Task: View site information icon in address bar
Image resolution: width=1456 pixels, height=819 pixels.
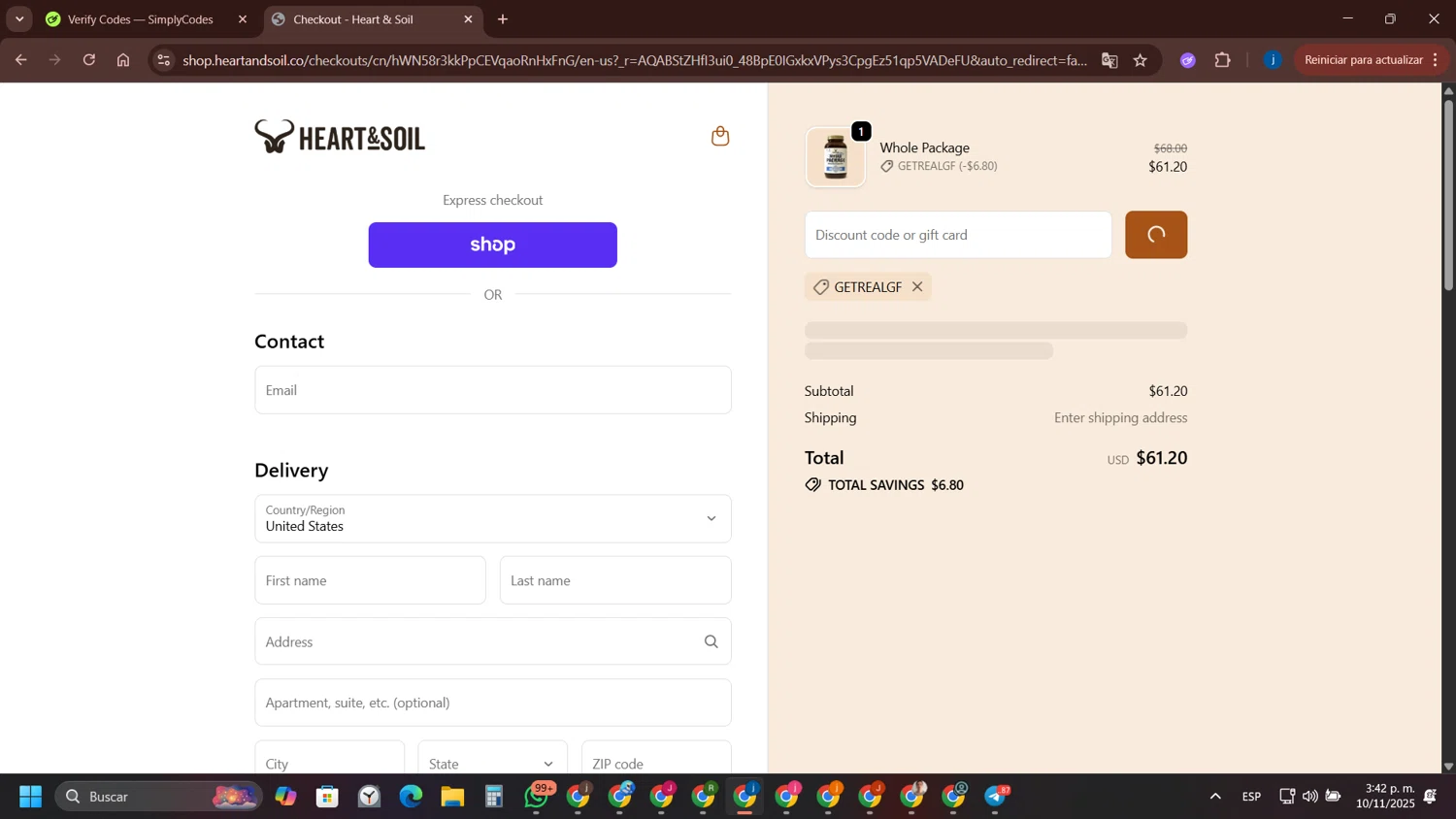Action: pyautogui.click(x=164, y=60)
